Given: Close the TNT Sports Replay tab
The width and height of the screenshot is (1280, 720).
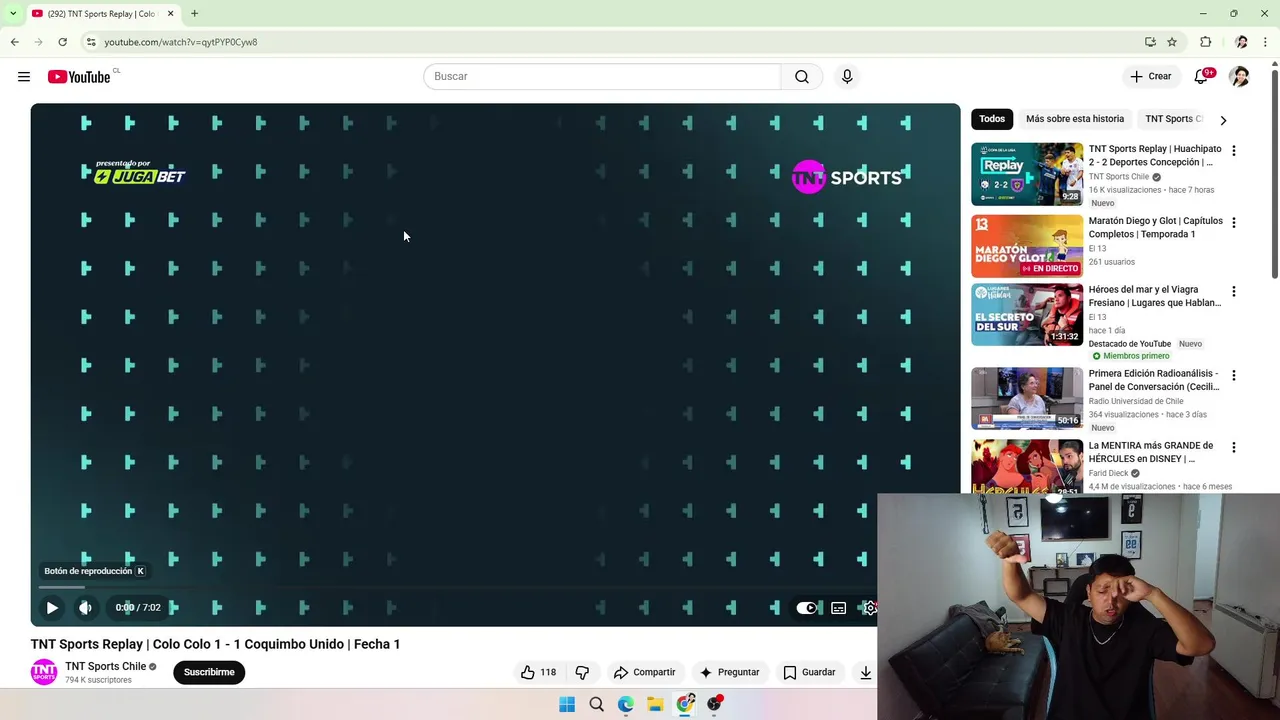Looking at the screenshot, I should click(170, 14).
